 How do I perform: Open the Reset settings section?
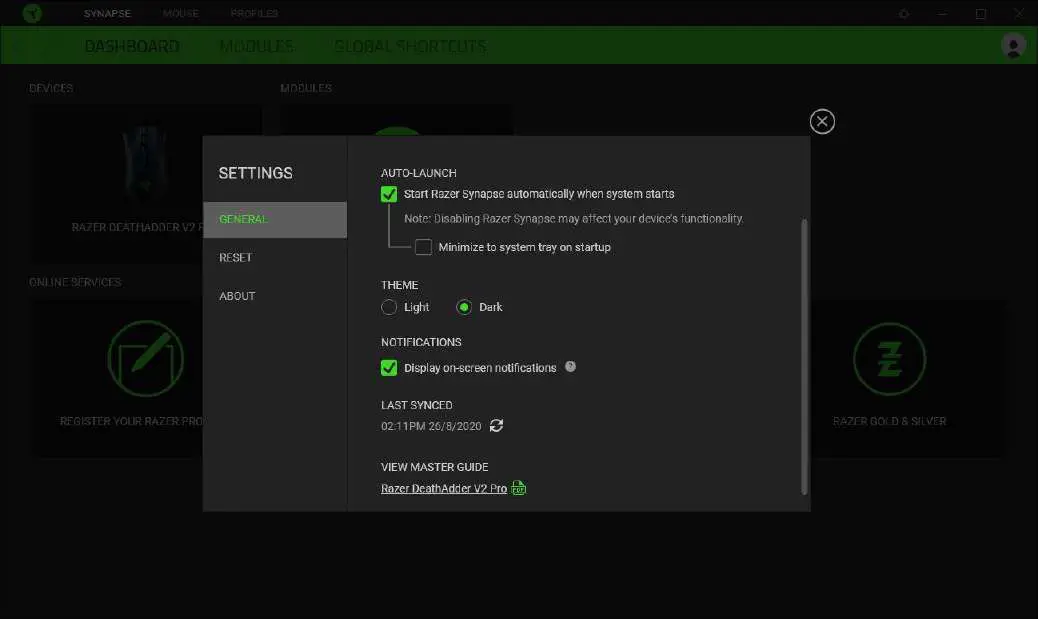(x=235, y=257)
